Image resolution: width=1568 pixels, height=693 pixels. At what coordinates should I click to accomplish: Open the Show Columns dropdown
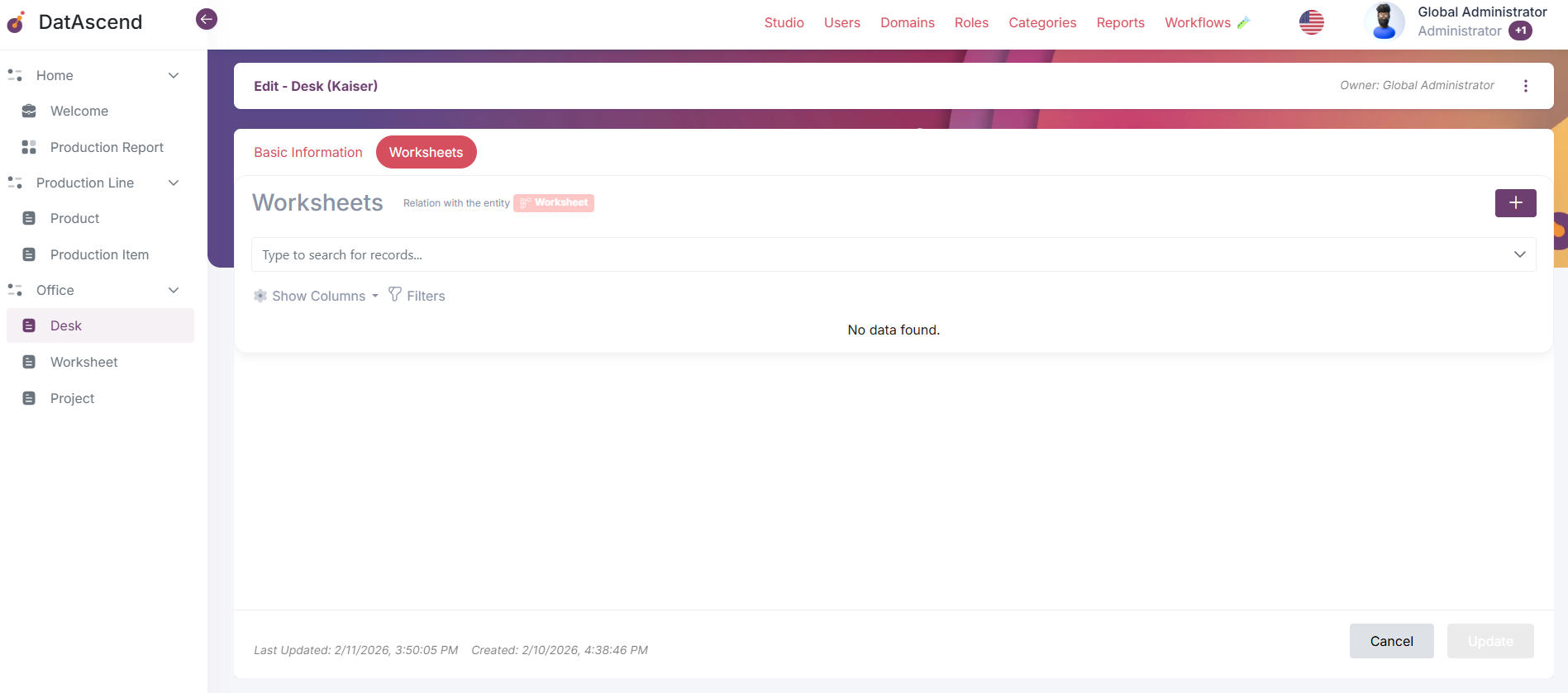coord(317,296)
